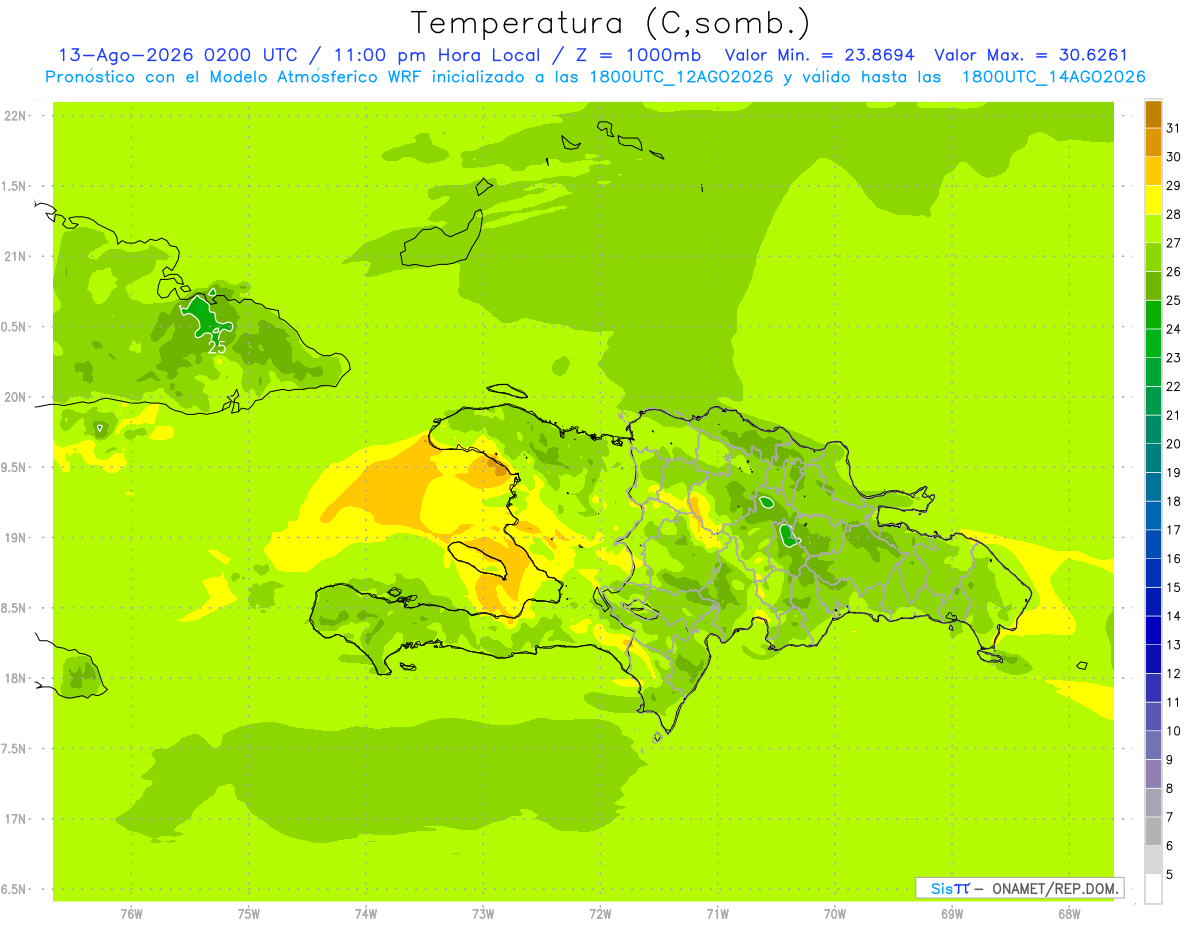The image size is (1200, 927).
Task: Click the 'Temperatura (C,somb.)' map title
Action: [x=611, y=23]
